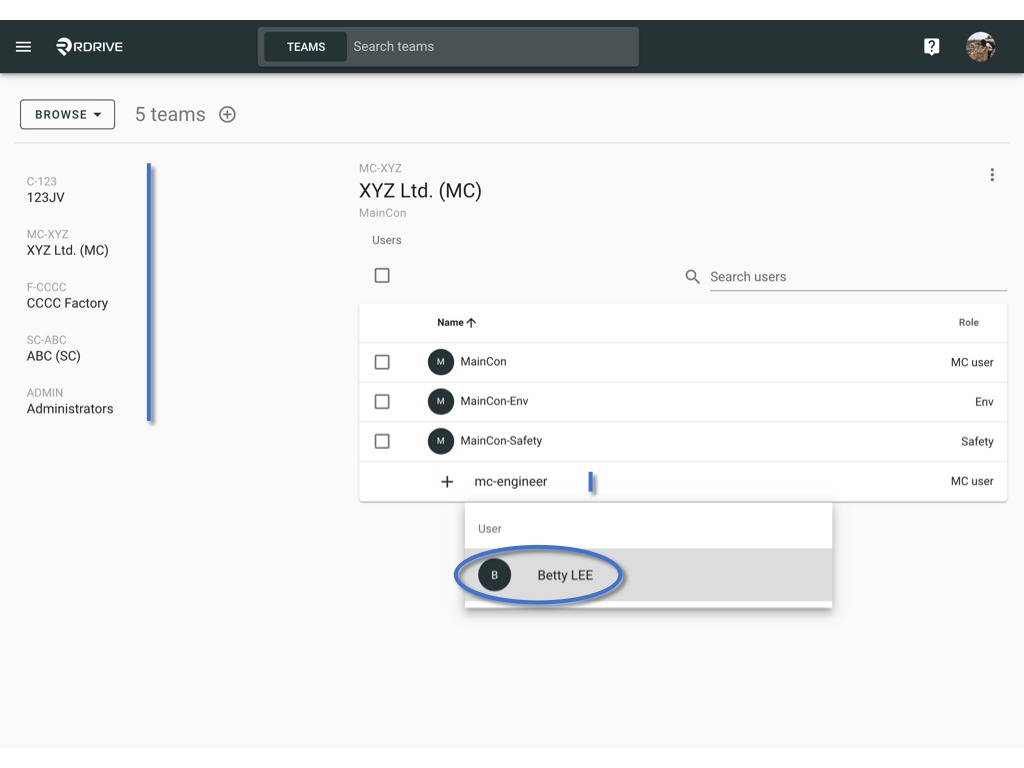The width and height of the screenshot is (1024, 768).
Task: Open the Administrators team
Action: 70,402
